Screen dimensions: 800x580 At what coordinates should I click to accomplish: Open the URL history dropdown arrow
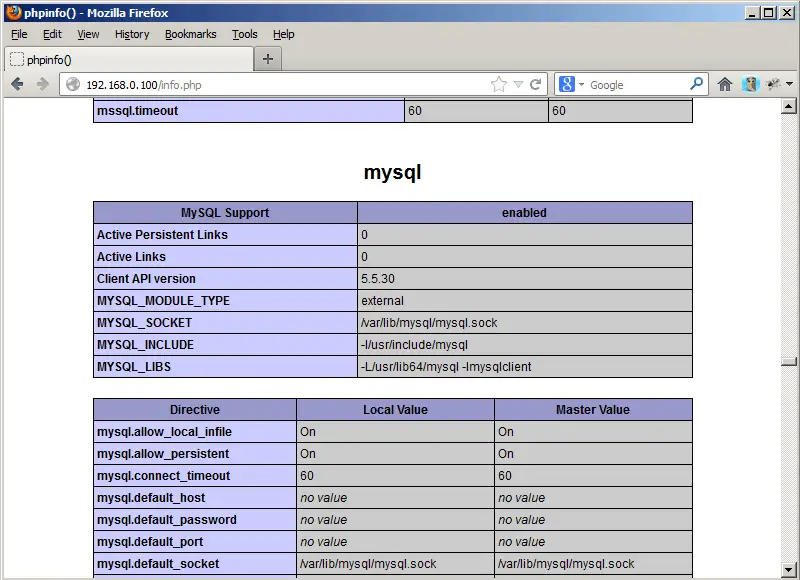click(518, 84)
